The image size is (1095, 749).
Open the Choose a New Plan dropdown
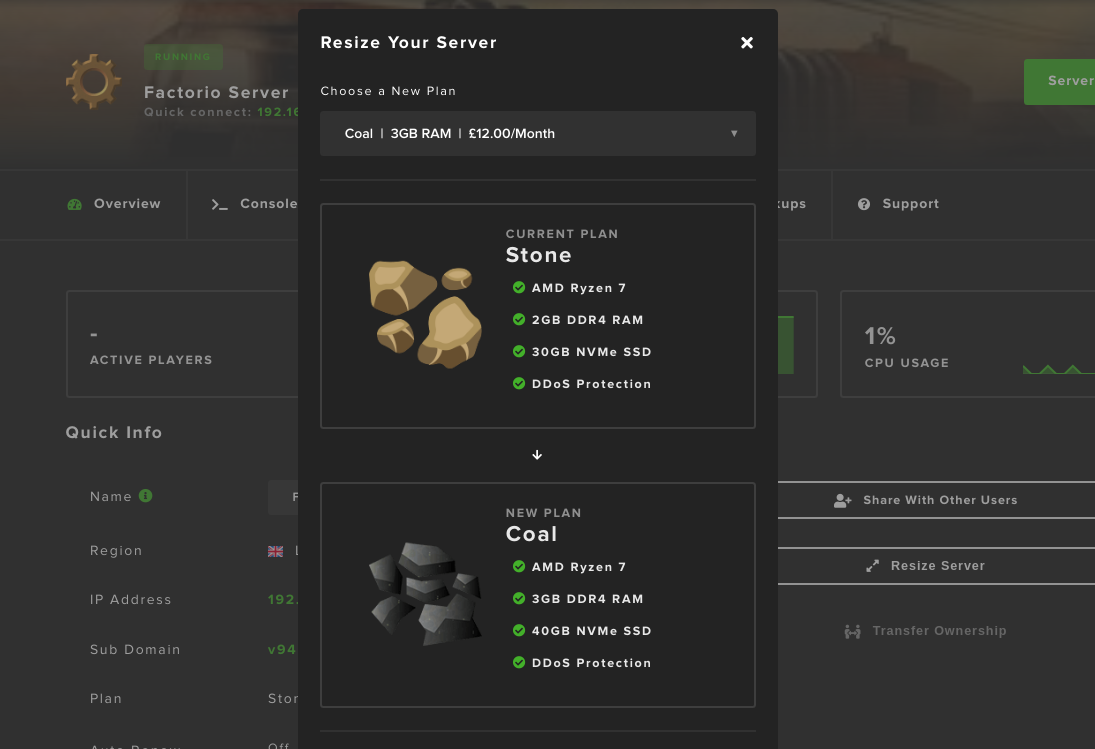538,133
